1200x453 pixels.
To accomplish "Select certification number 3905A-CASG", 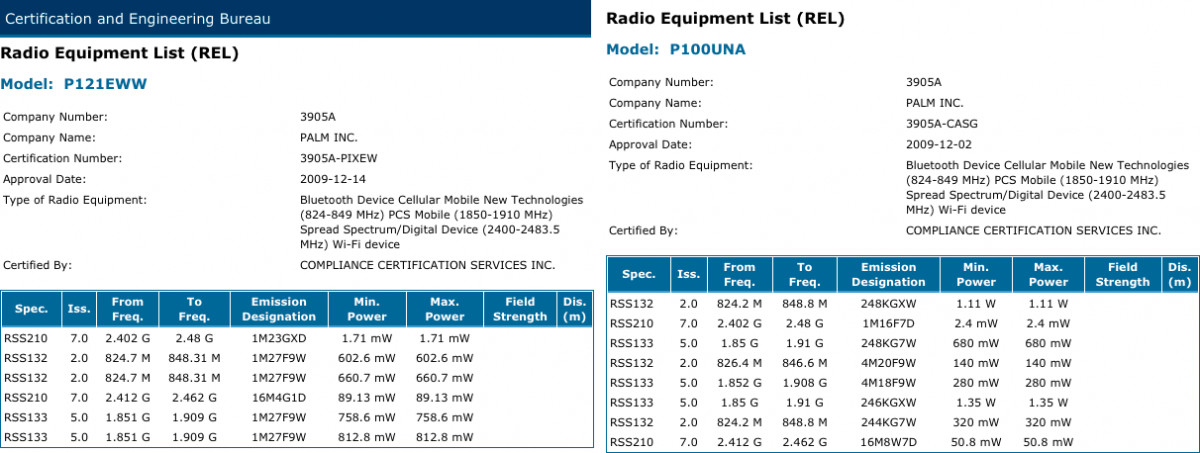I will coord(942,124).
